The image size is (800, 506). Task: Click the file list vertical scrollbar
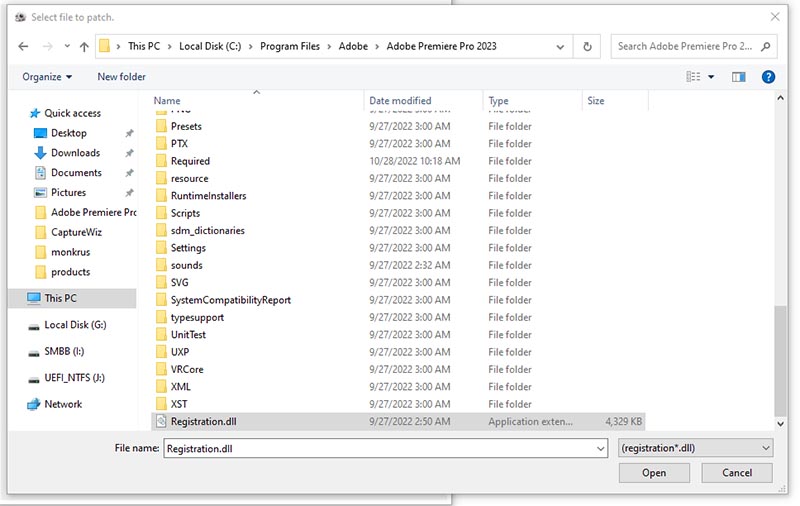coord(780,361)
